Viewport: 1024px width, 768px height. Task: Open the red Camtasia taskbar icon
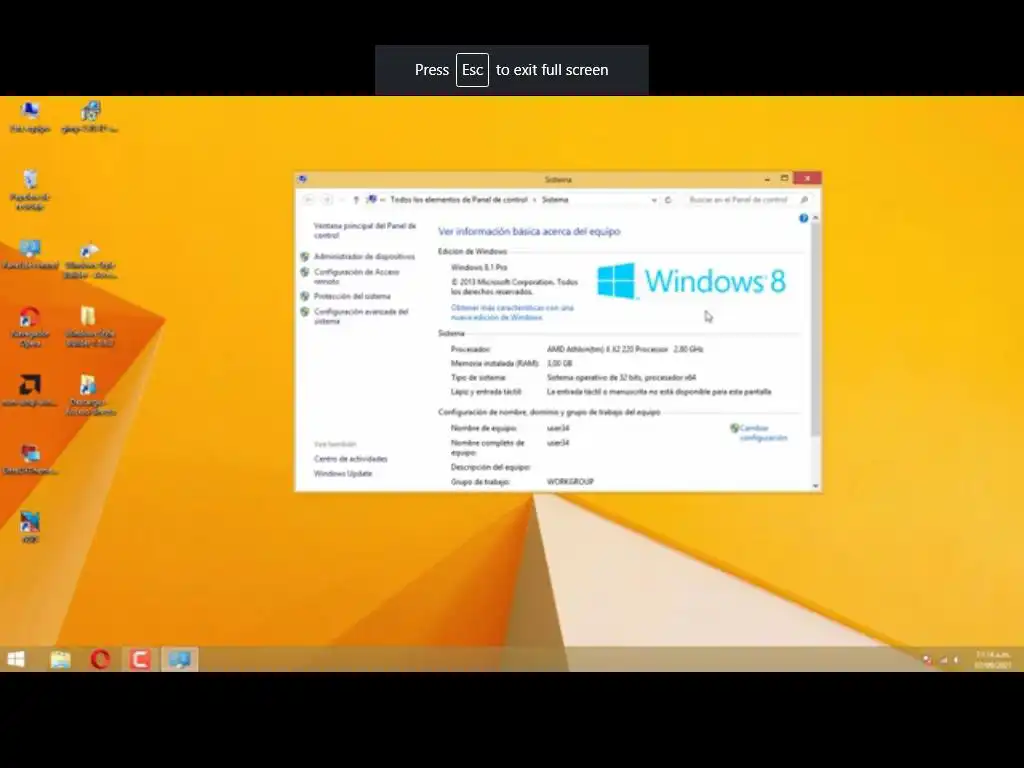pyautogui.click(x=139, y=660)
